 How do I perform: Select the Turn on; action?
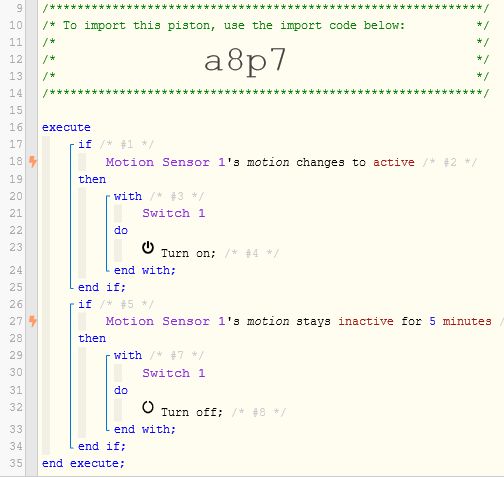[188, 253]
